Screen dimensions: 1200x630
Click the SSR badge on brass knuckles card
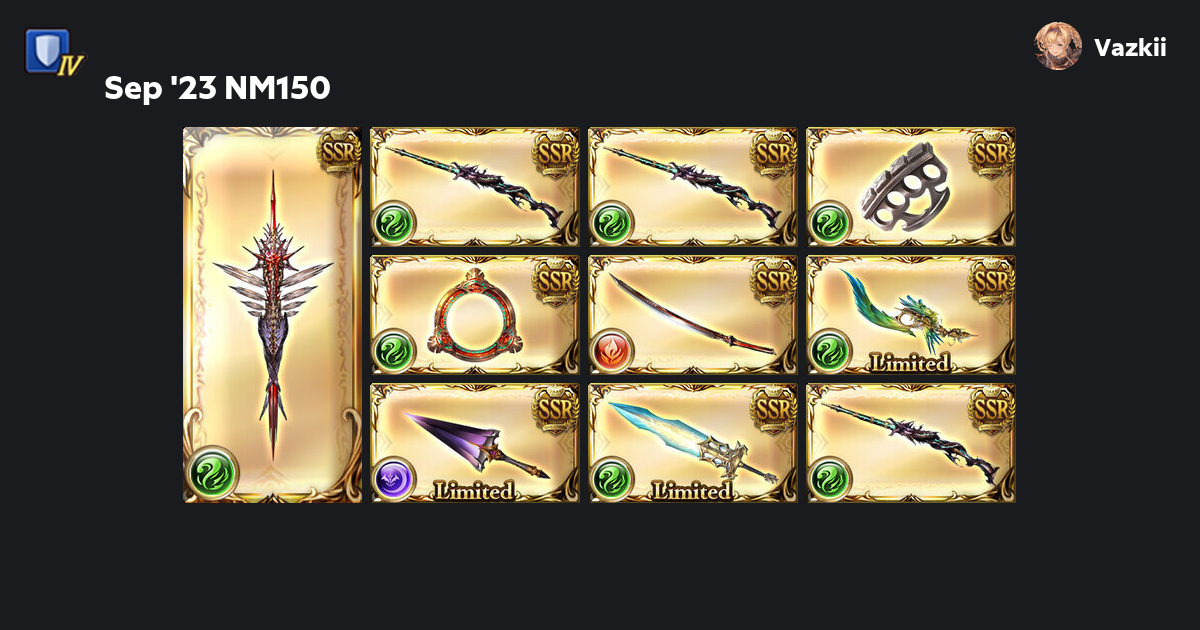992,153
